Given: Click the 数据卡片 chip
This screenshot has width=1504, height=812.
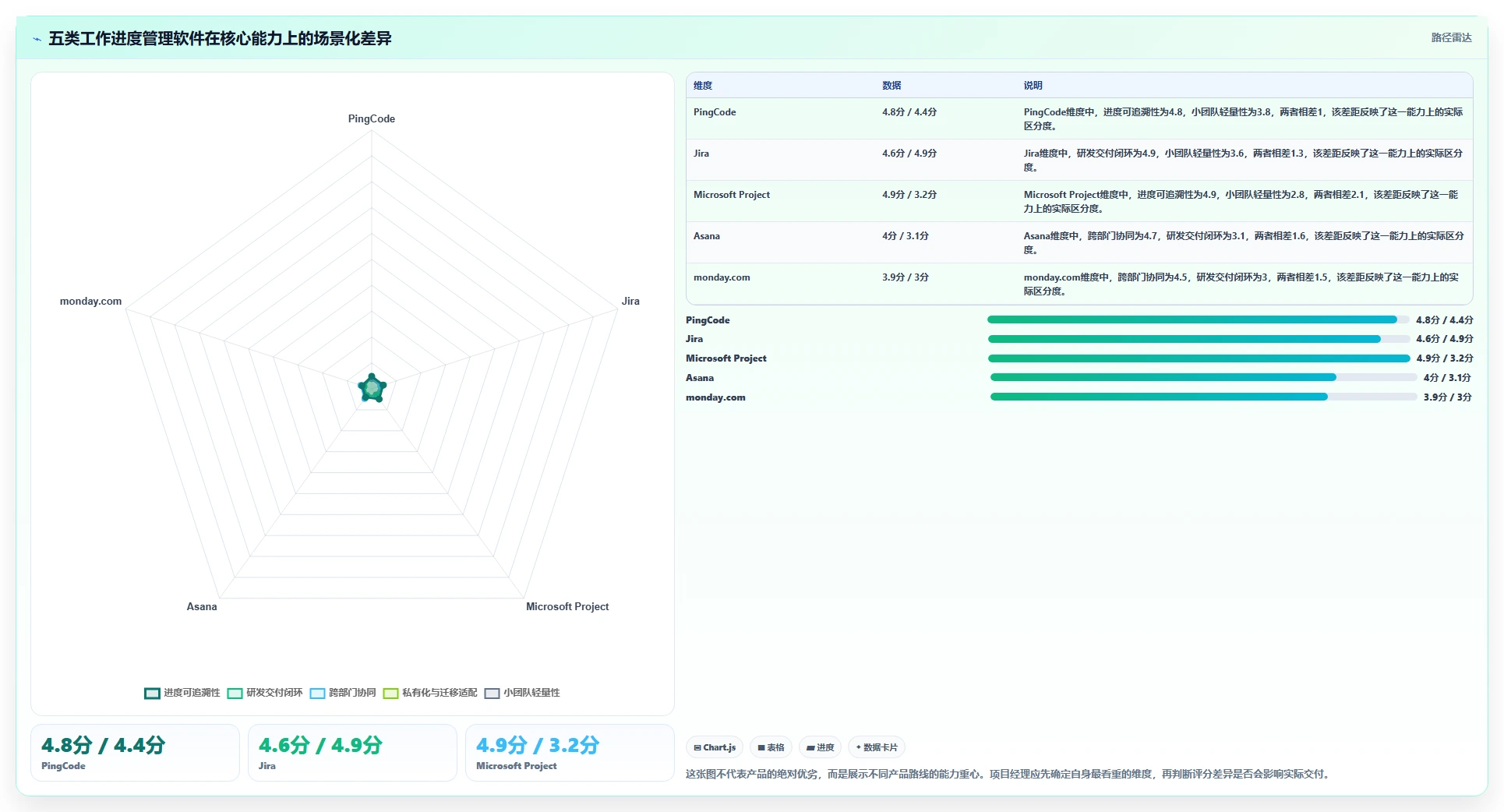Looking at the screenshot, I should 877,747.
